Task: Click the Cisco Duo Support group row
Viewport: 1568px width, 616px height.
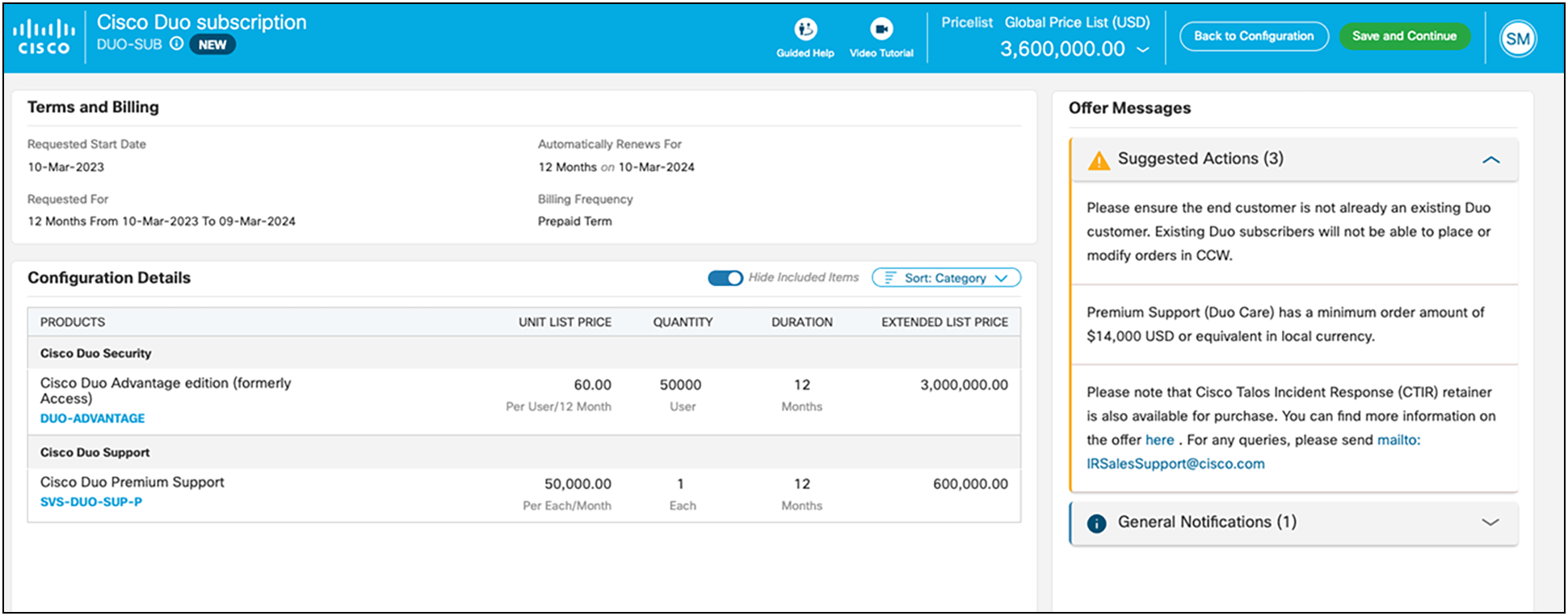Action: [524, 453]
